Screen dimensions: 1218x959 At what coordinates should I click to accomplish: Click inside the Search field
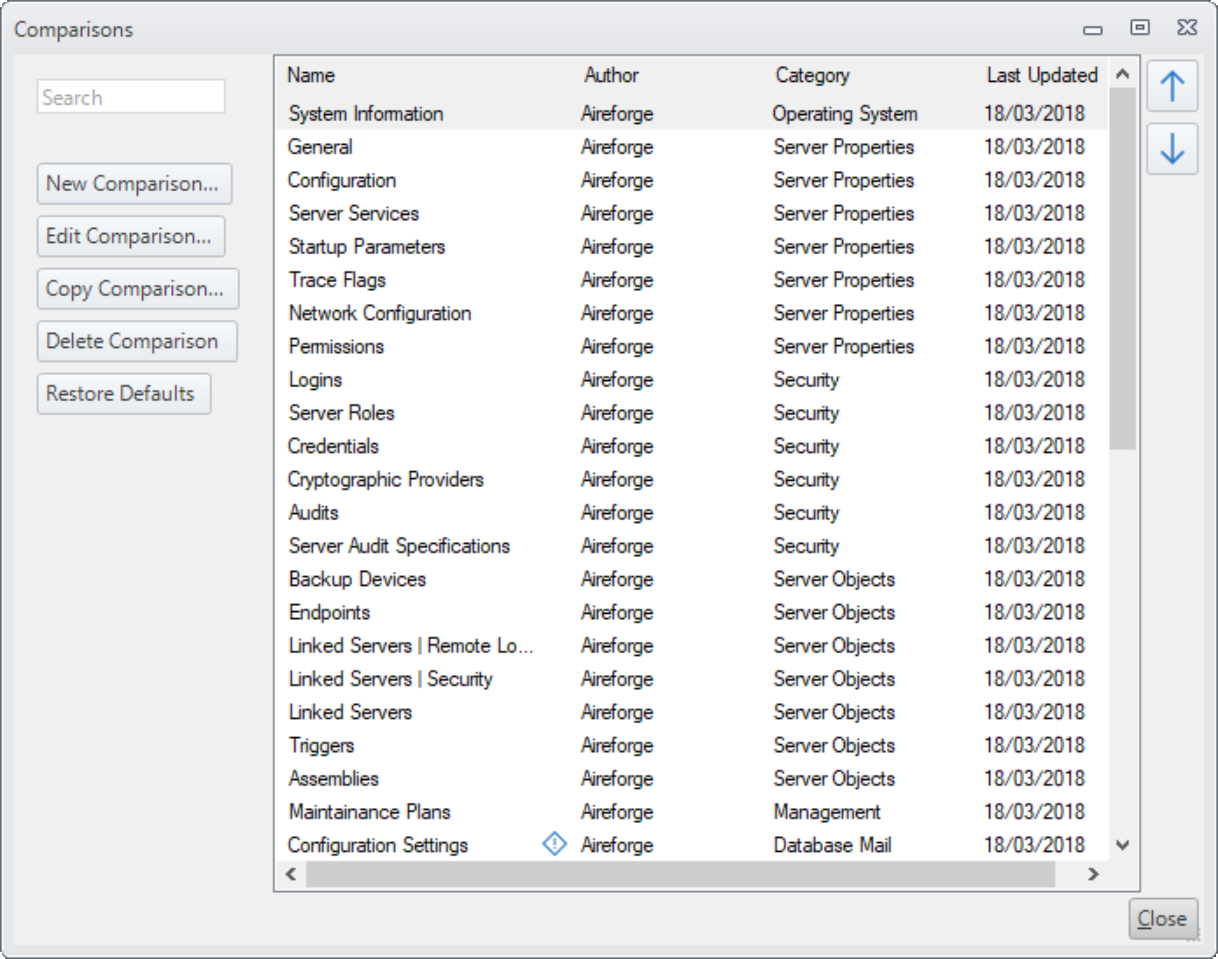click(131, 96)
